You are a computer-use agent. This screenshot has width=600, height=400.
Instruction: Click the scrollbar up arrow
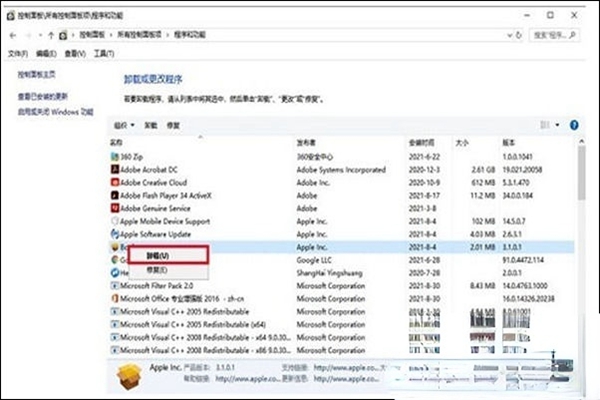(x=582, y=141)
